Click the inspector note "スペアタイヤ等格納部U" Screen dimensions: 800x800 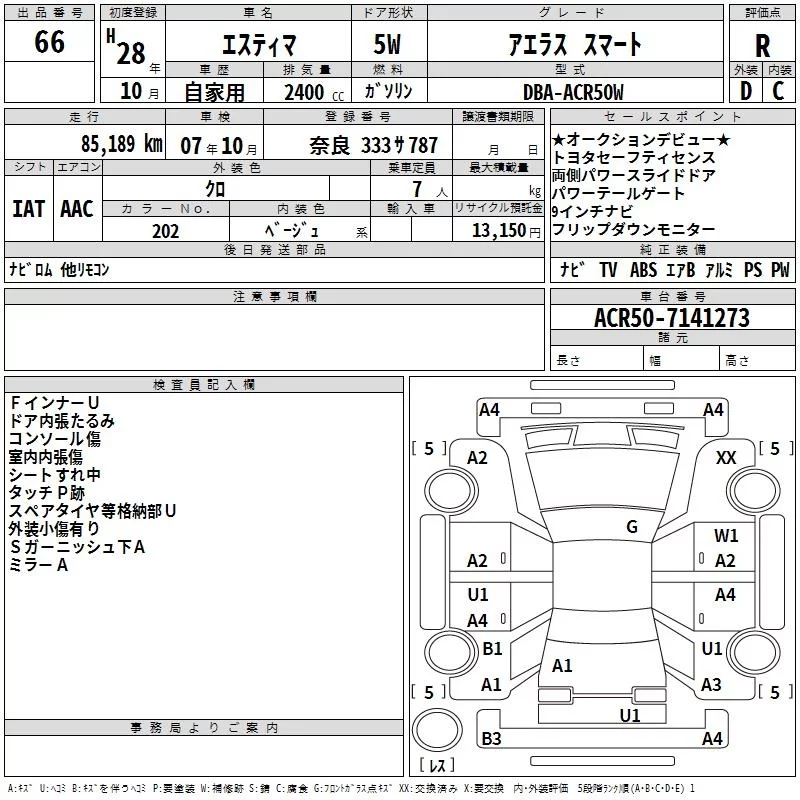click(92, 511)
